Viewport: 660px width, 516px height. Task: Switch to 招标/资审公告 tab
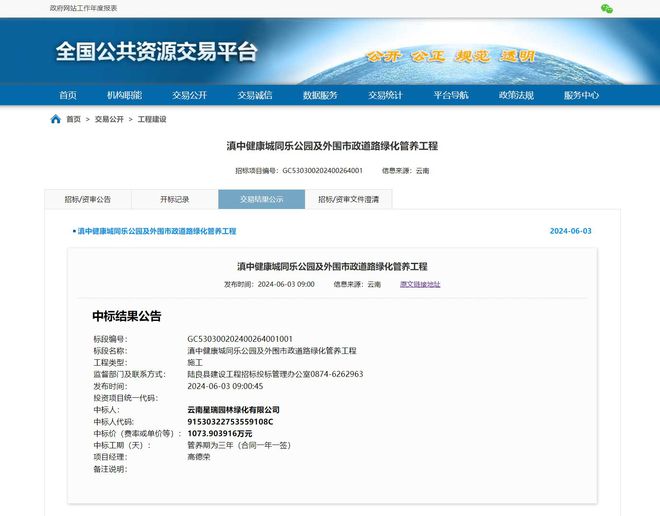[x=88, y=199]
